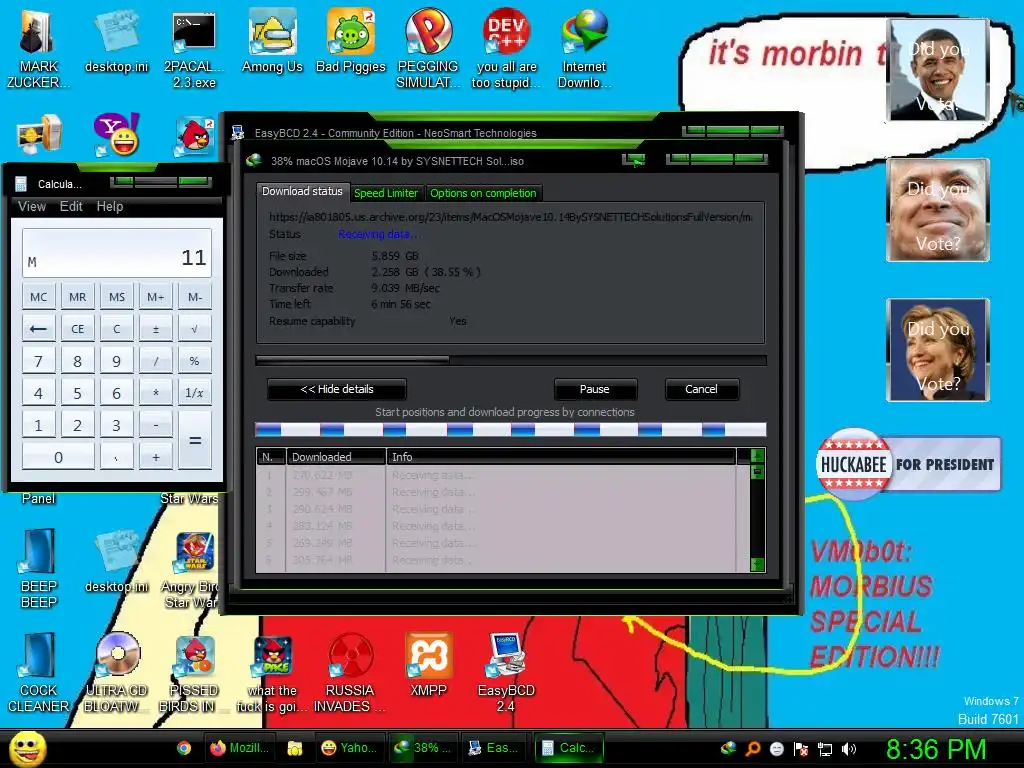1024x768 pixels.
Task: Click the 'N.' column header
Action: tap(270, 456)
